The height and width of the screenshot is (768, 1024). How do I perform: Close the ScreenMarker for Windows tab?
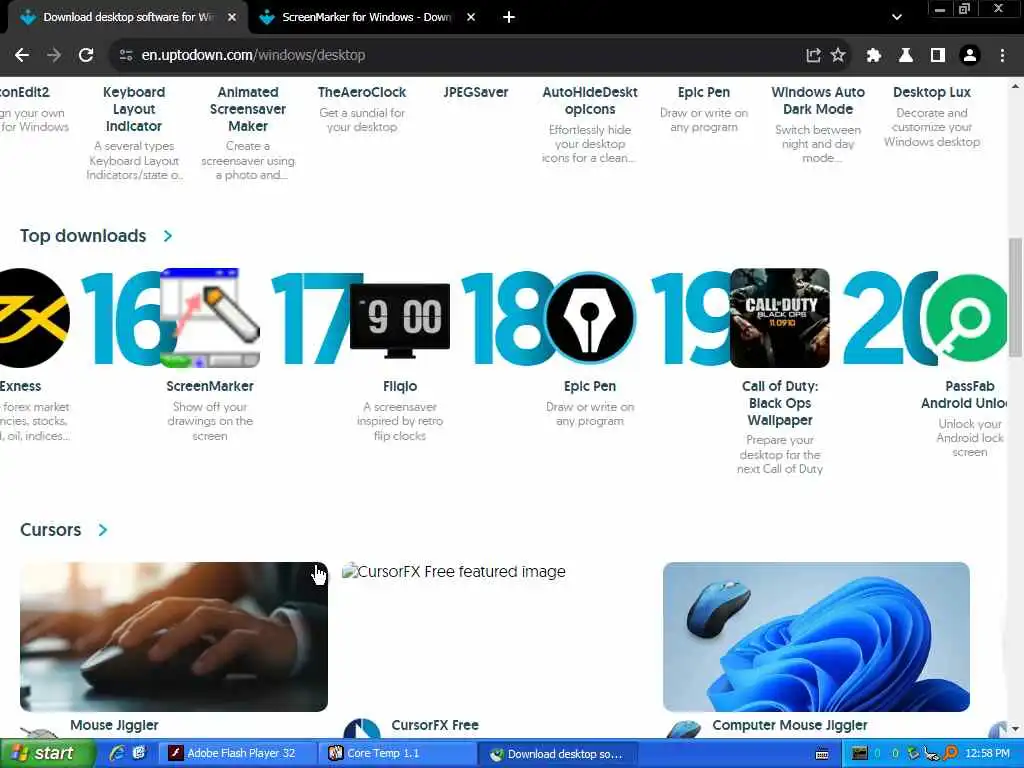(x=471, y=18)
